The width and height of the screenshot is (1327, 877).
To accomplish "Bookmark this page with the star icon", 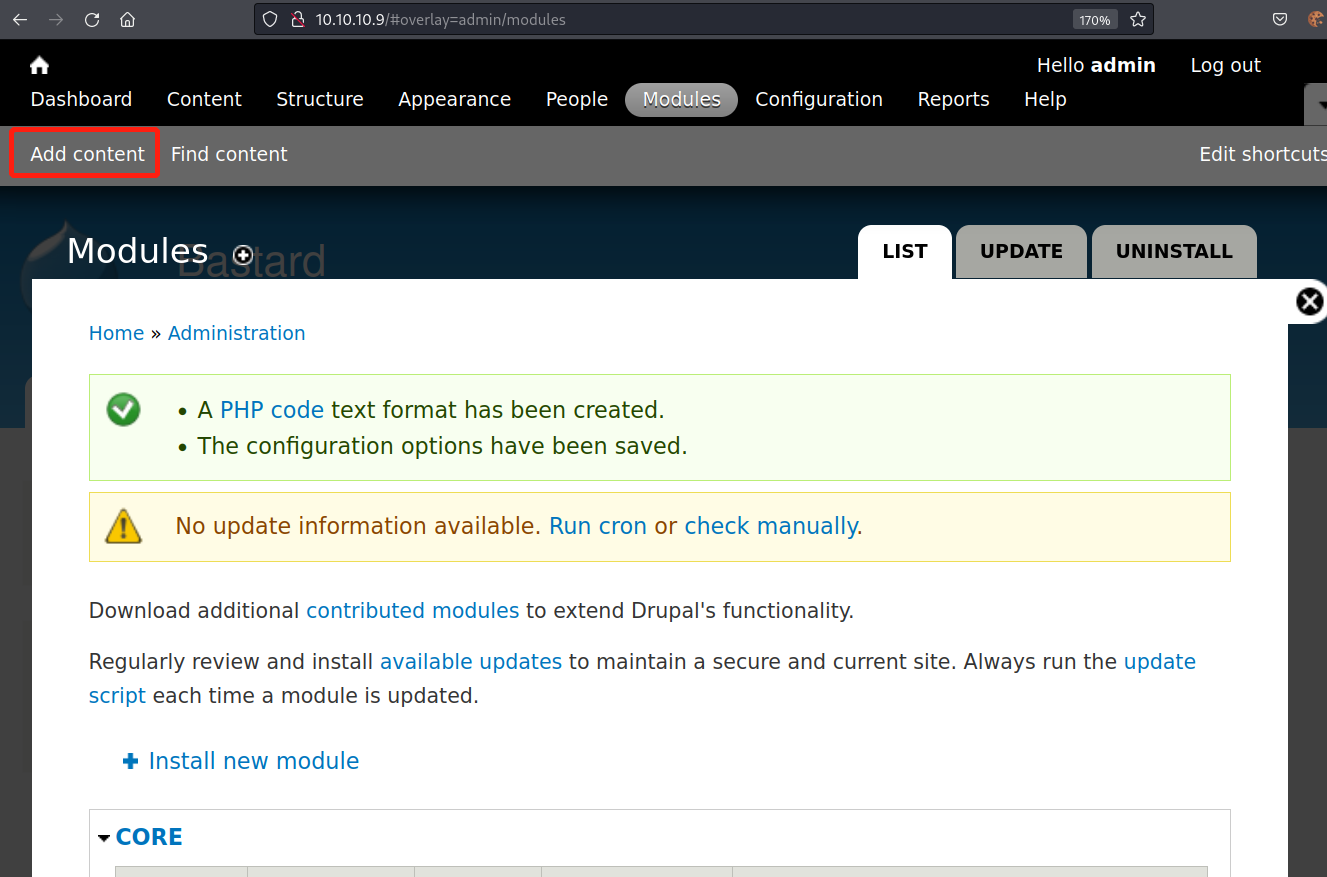I will pos(1137,19).
